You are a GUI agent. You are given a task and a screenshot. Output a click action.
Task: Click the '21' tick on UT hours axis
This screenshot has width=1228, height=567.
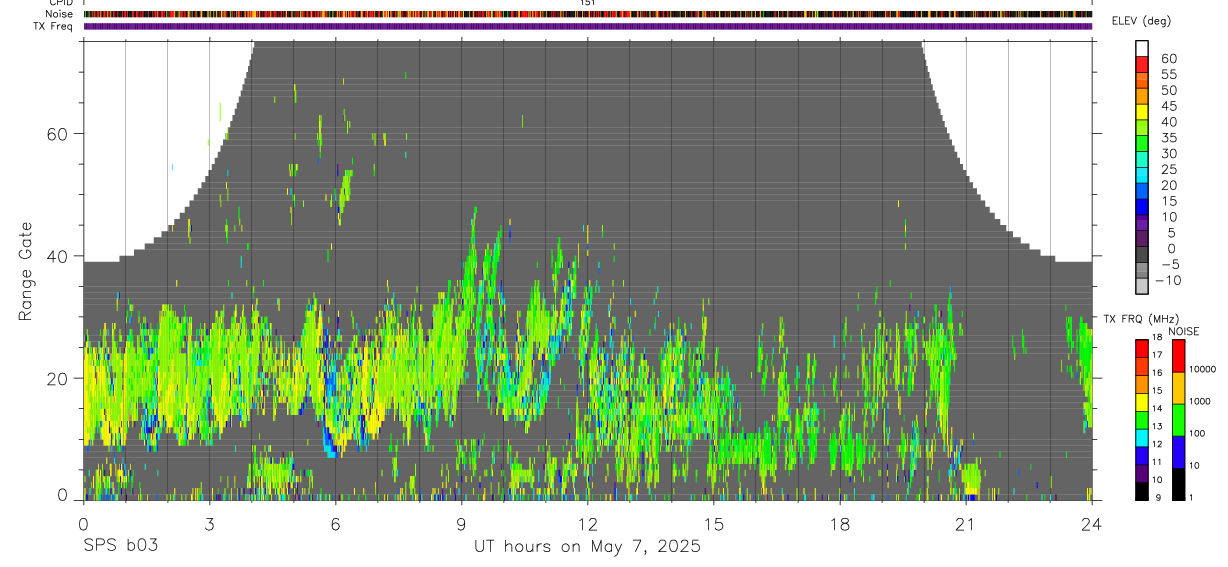pos(966,523)
